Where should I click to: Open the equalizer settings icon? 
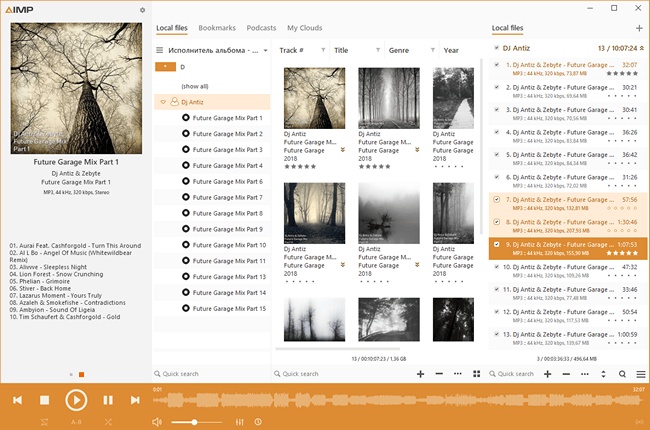(x=238, y=422)
